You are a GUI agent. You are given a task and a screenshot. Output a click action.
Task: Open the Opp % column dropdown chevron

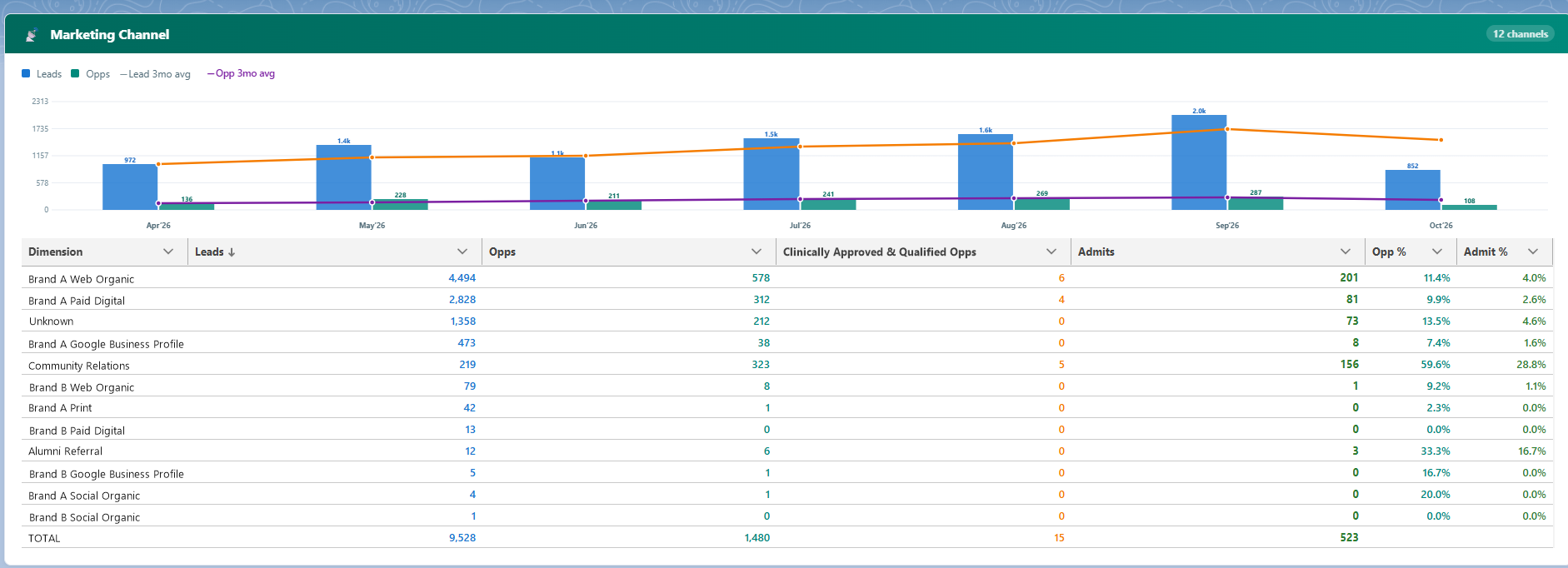(x=1437, y=252)
